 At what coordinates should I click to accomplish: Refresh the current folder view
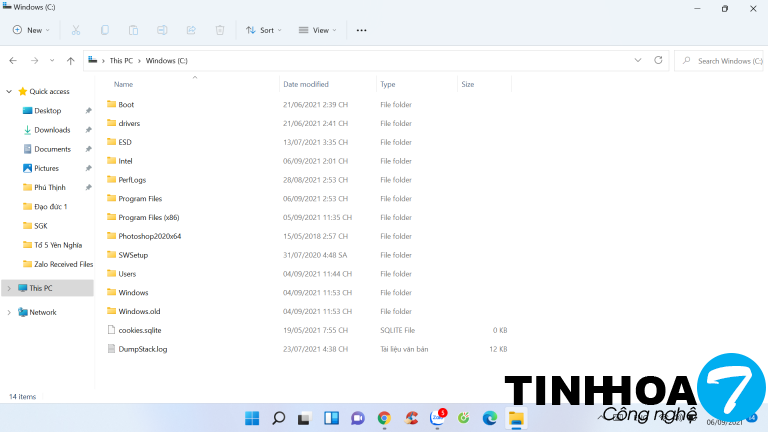(x=658, y=60)
